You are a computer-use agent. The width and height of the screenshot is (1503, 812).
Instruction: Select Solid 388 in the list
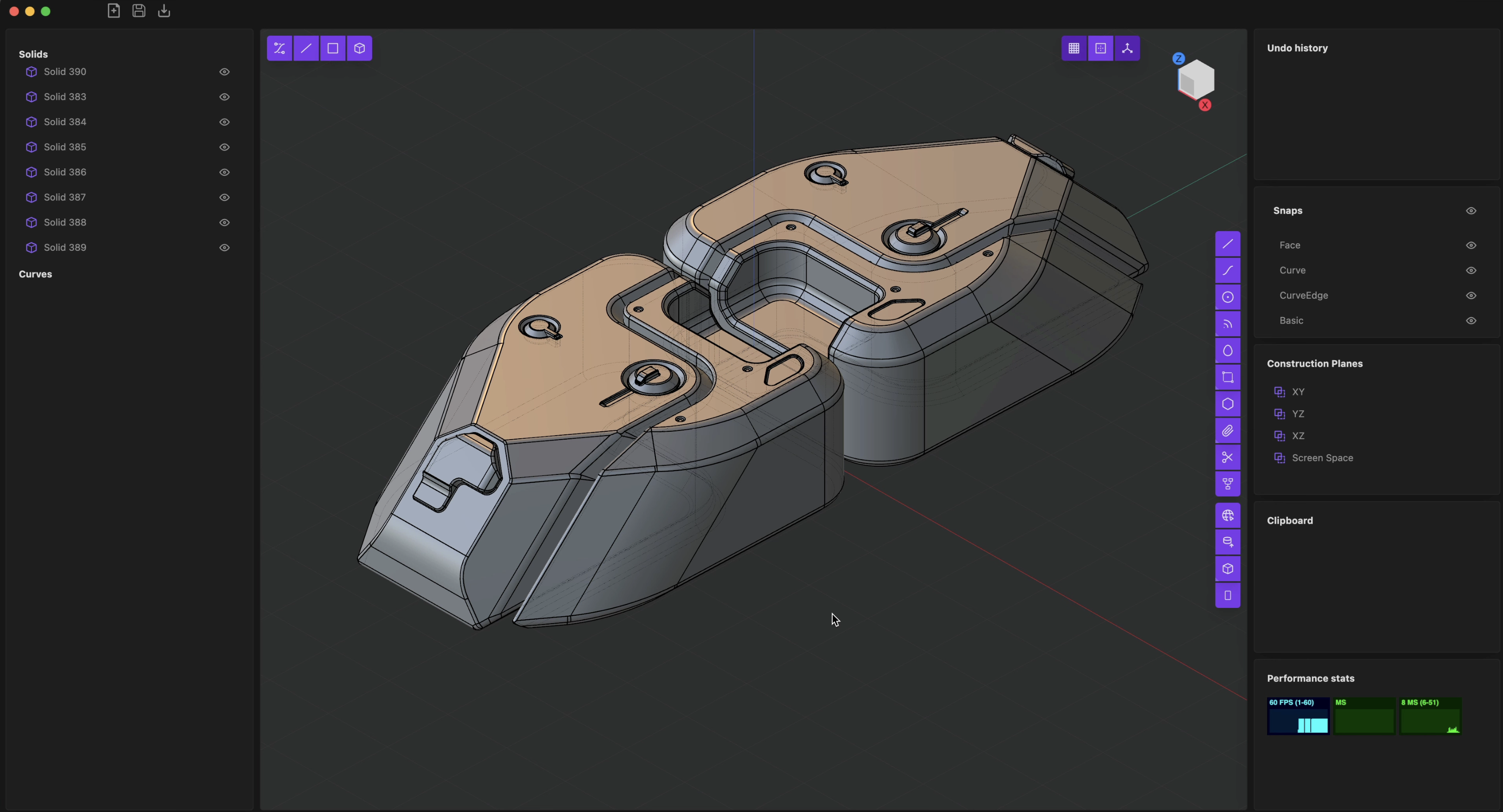pyautogui.click(x=65, y=222)
